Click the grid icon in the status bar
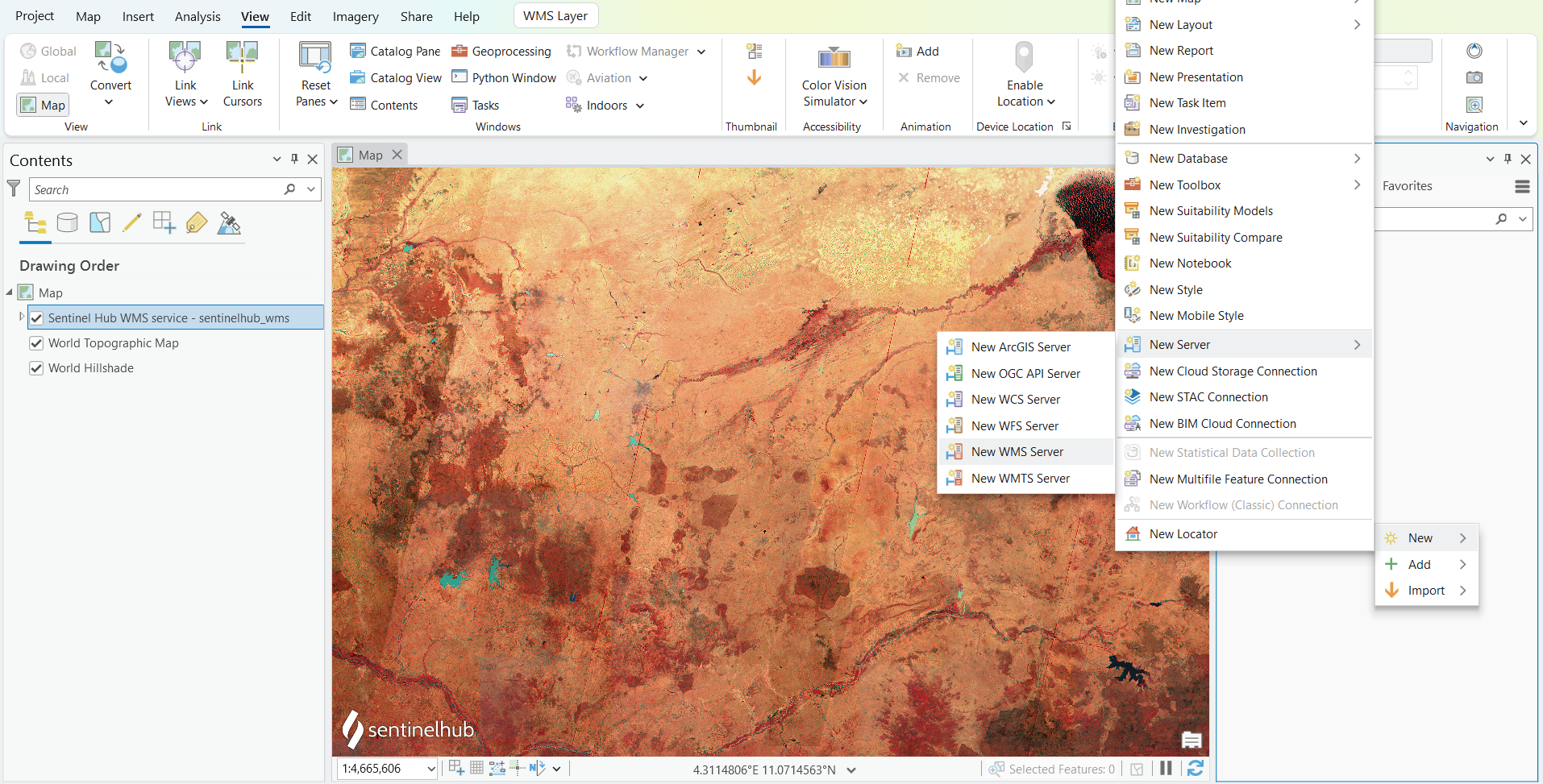Screen dimensions: 1543x784 (476, 768)
